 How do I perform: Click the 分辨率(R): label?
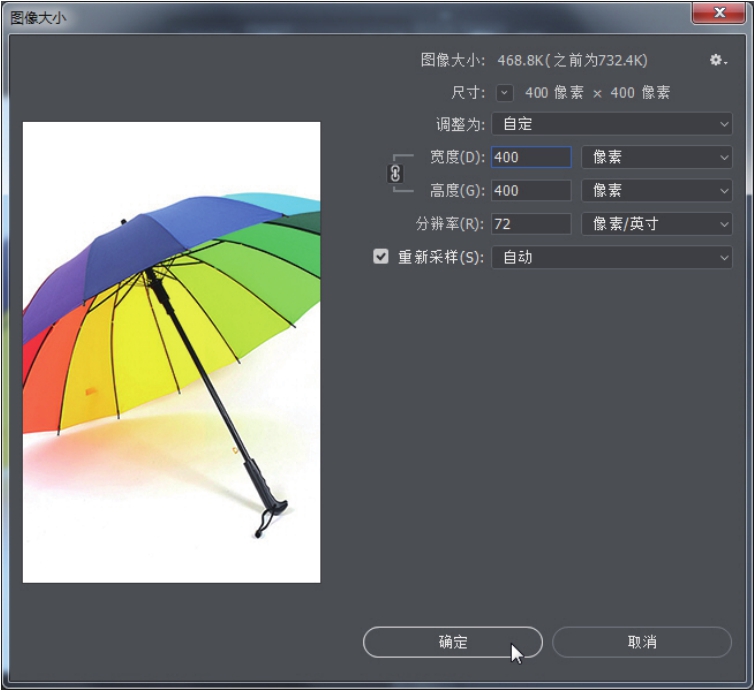(x=450, y=224)
